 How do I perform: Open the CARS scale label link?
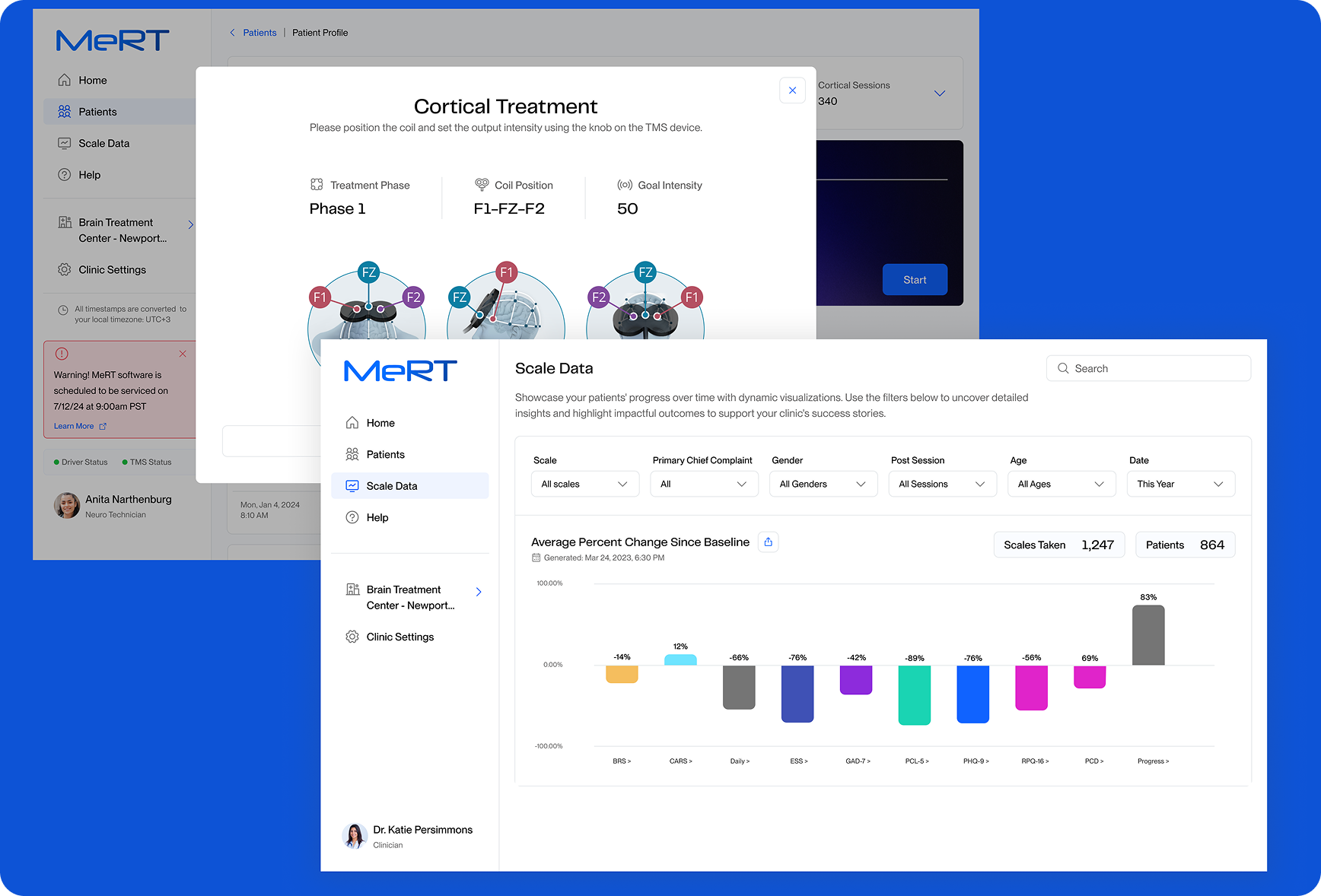tap(680, 761)
